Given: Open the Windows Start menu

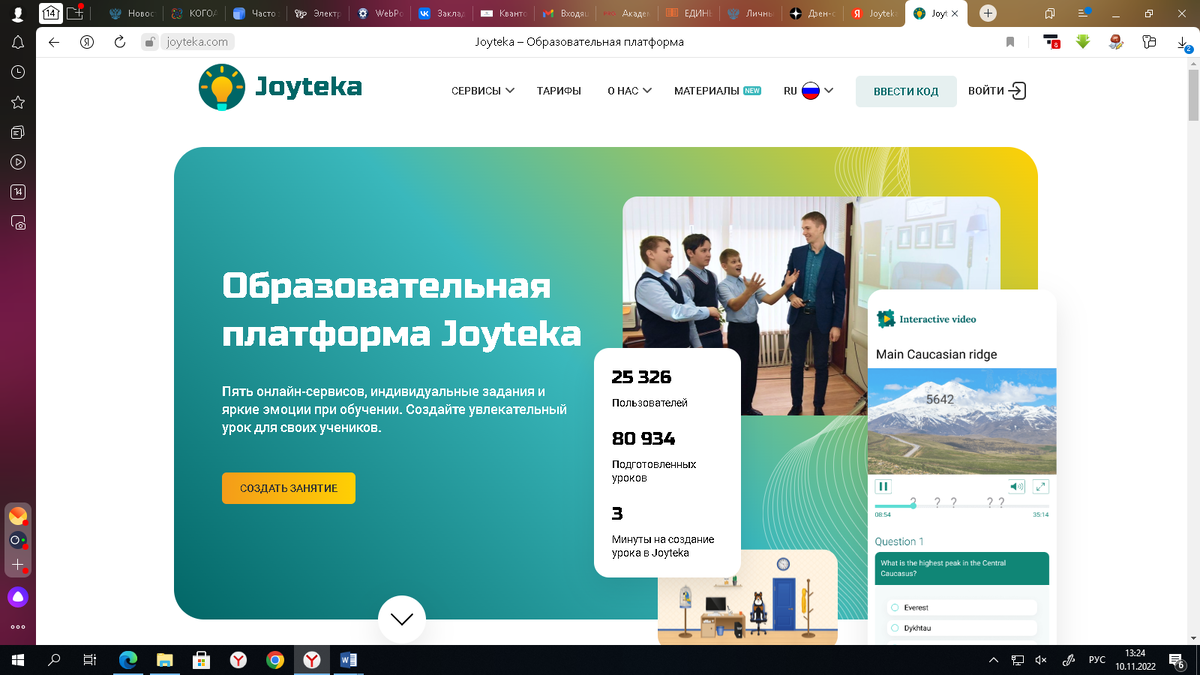Looking at the screenshot, I should pos(18,660).
